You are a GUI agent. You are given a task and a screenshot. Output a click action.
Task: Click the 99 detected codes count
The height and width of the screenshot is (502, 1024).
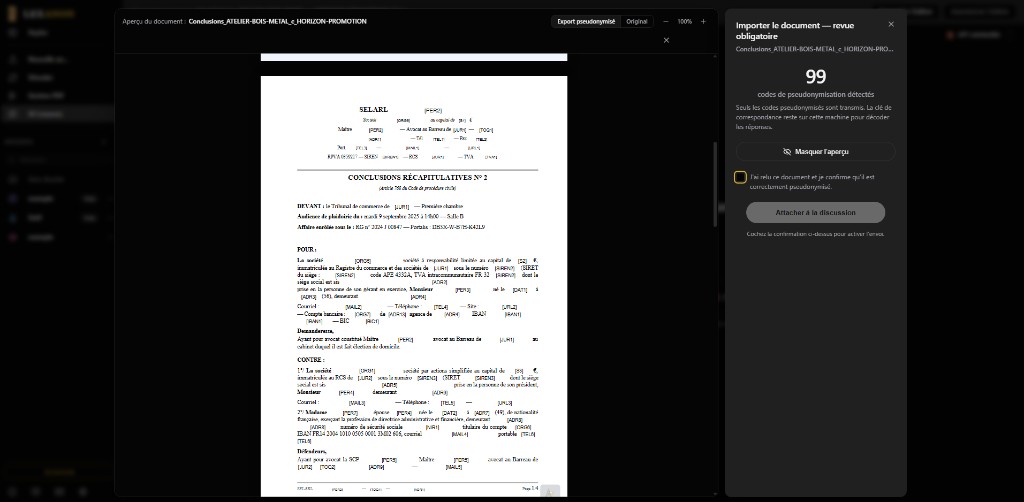click(816, 77)
